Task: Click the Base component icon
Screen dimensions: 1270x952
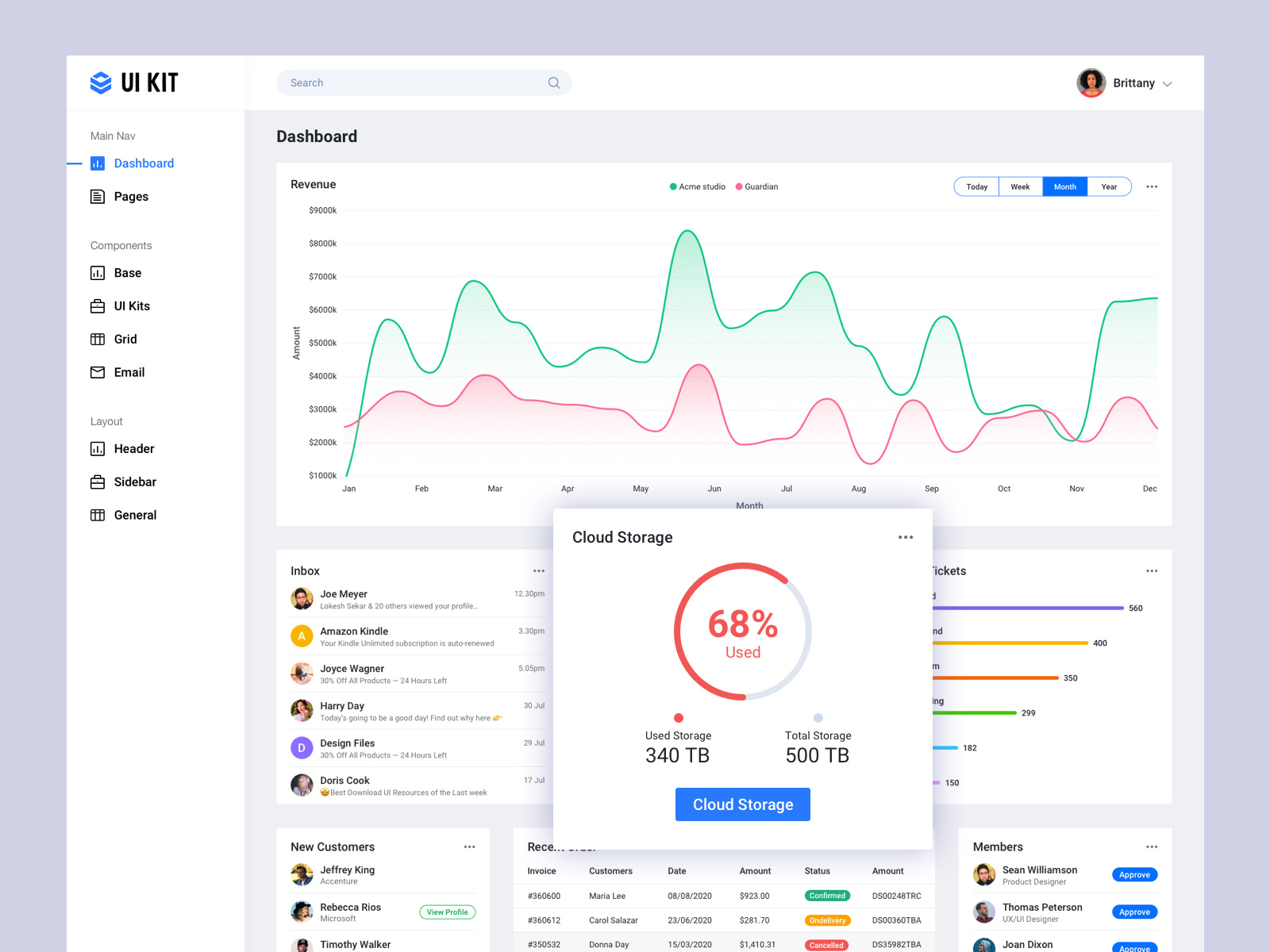Action: point(97,273)
